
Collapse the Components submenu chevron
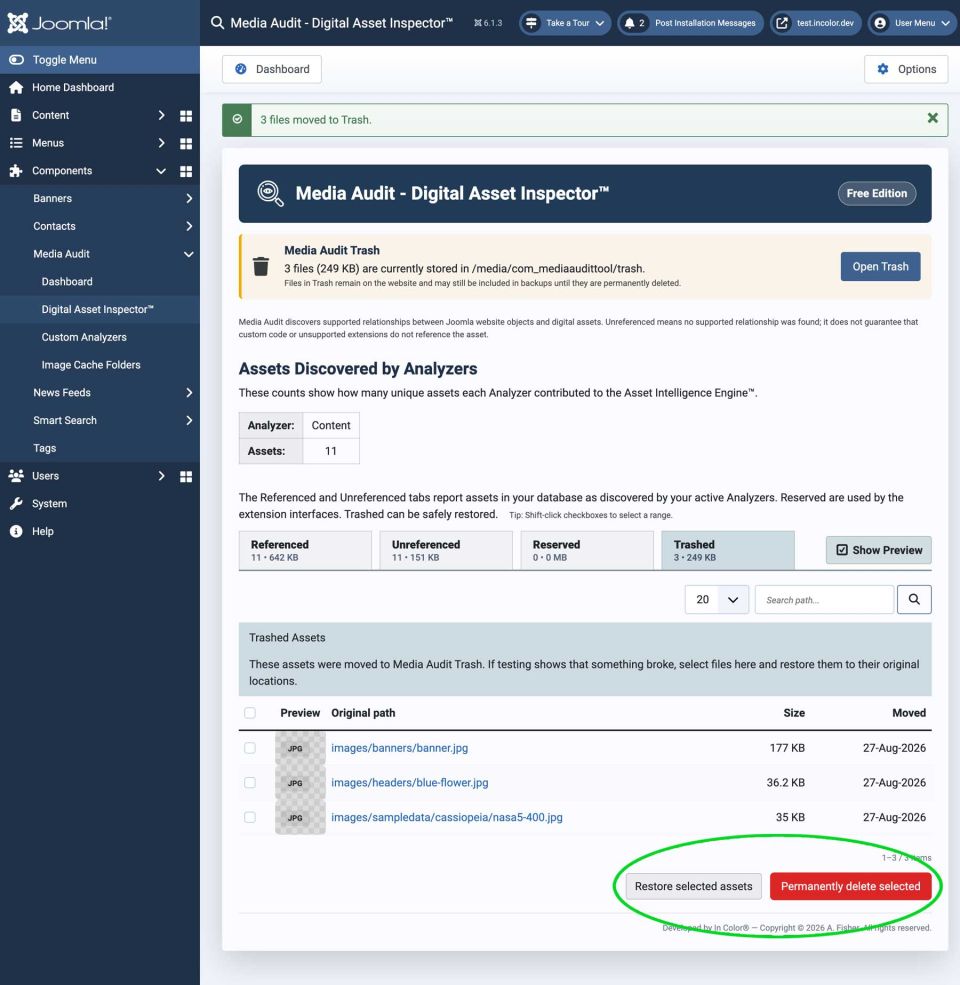(x=161, y=171)
